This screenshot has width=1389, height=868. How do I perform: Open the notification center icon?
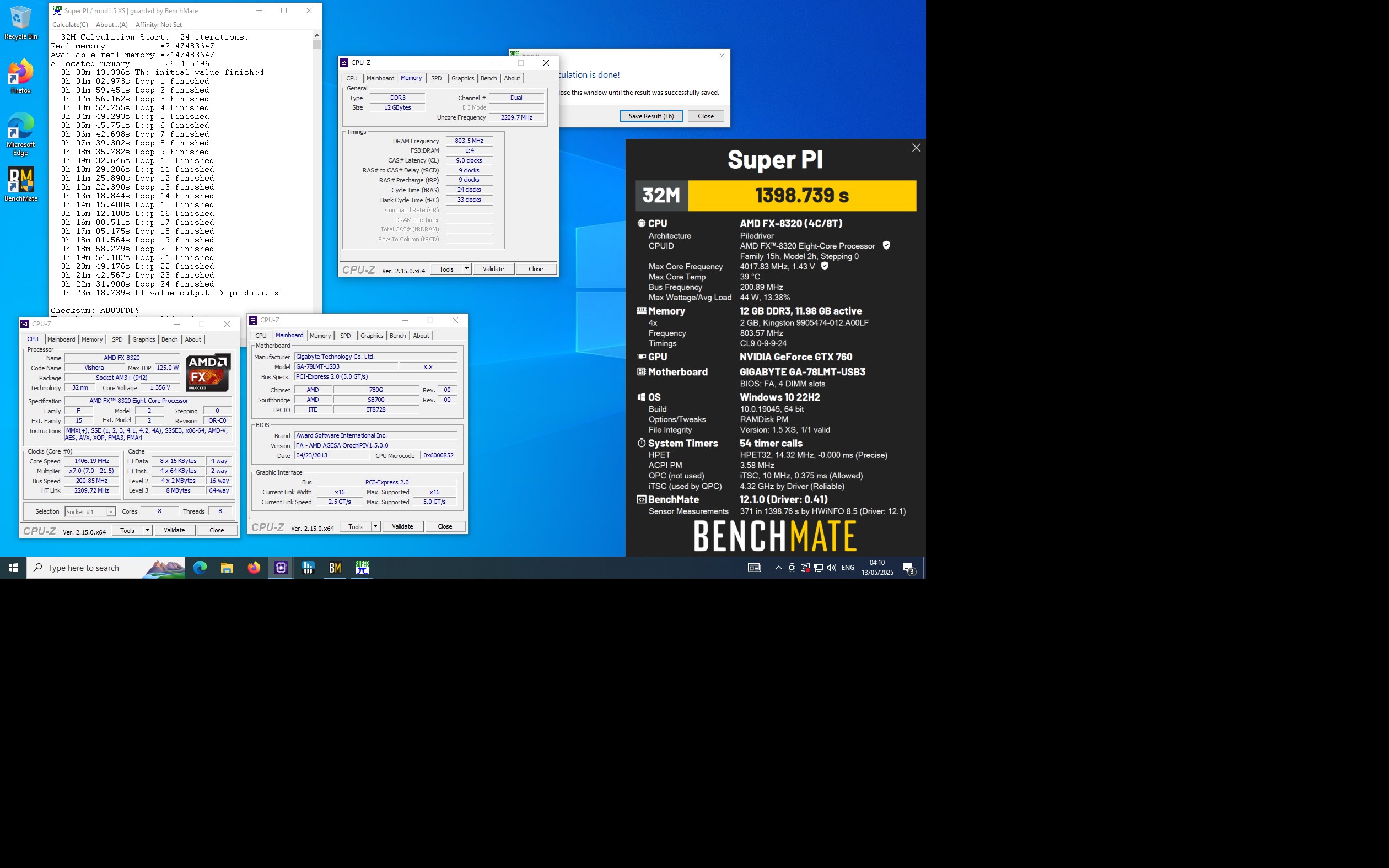(x=909, y=568)
